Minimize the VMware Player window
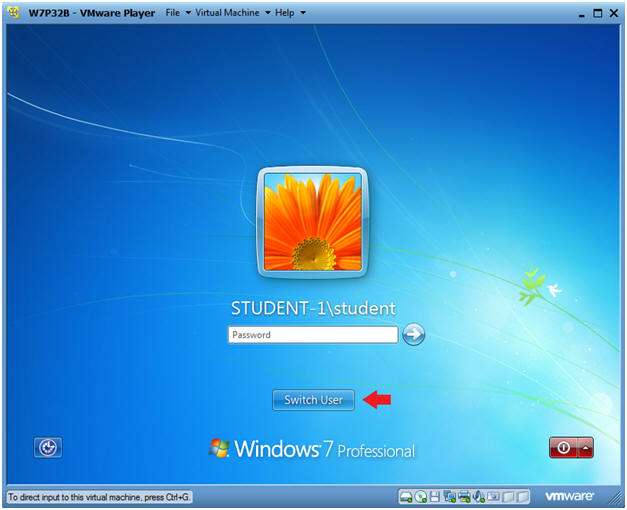The height and width of the screenshot is (510, 627). tap(581, 14)
